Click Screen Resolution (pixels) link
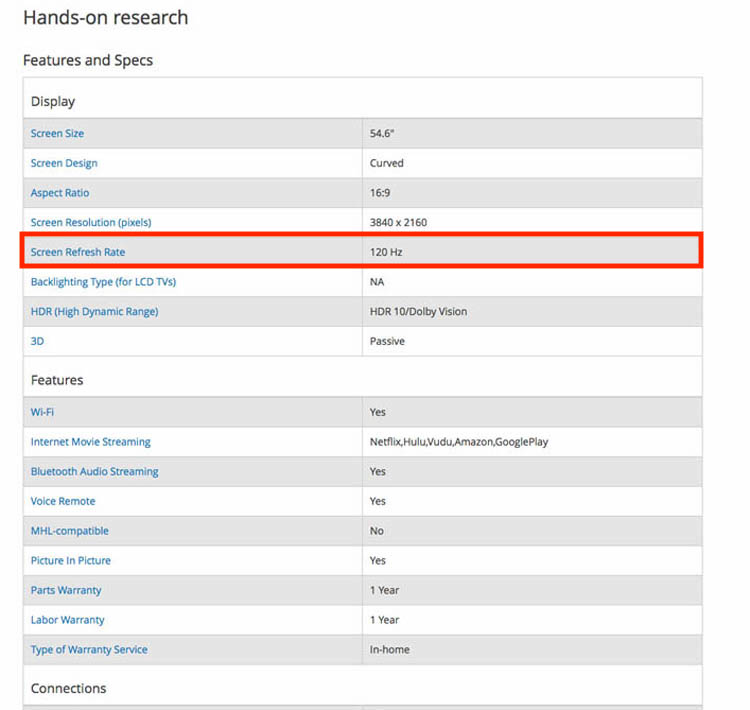750x710 pixels. pos(91,222)
